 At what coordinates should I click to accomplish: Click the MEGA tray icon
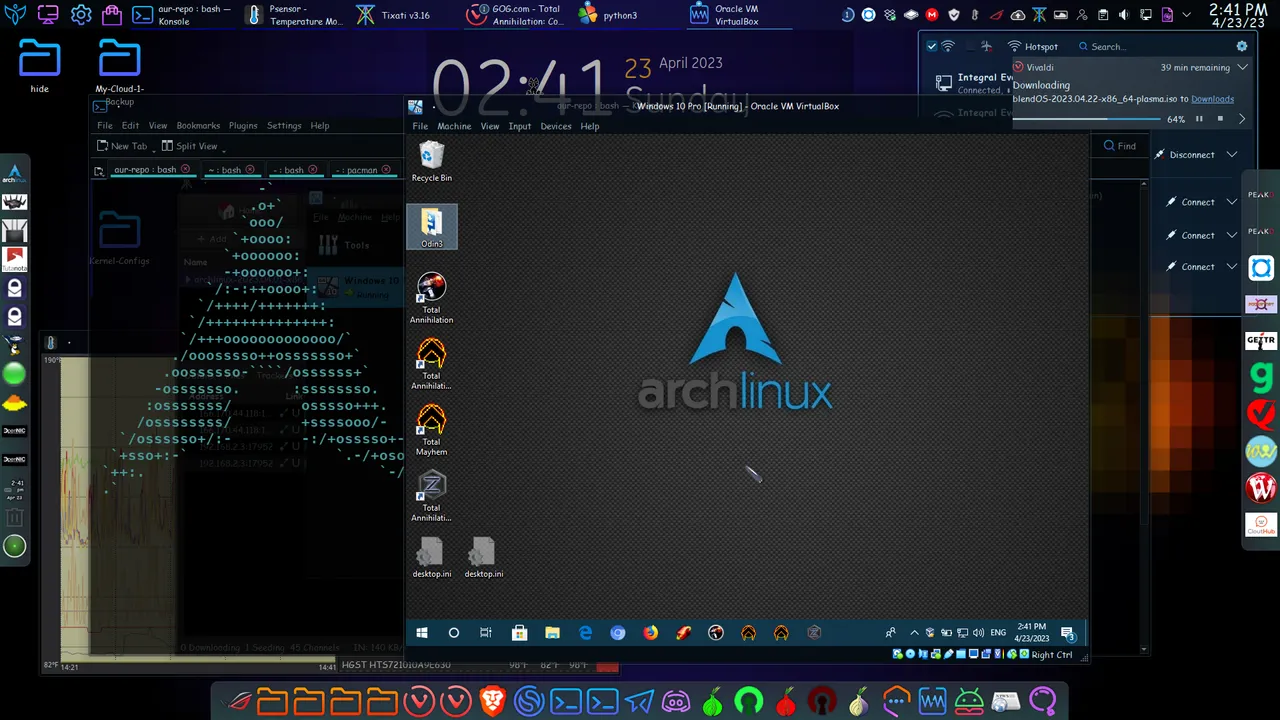tap(932, 15)
